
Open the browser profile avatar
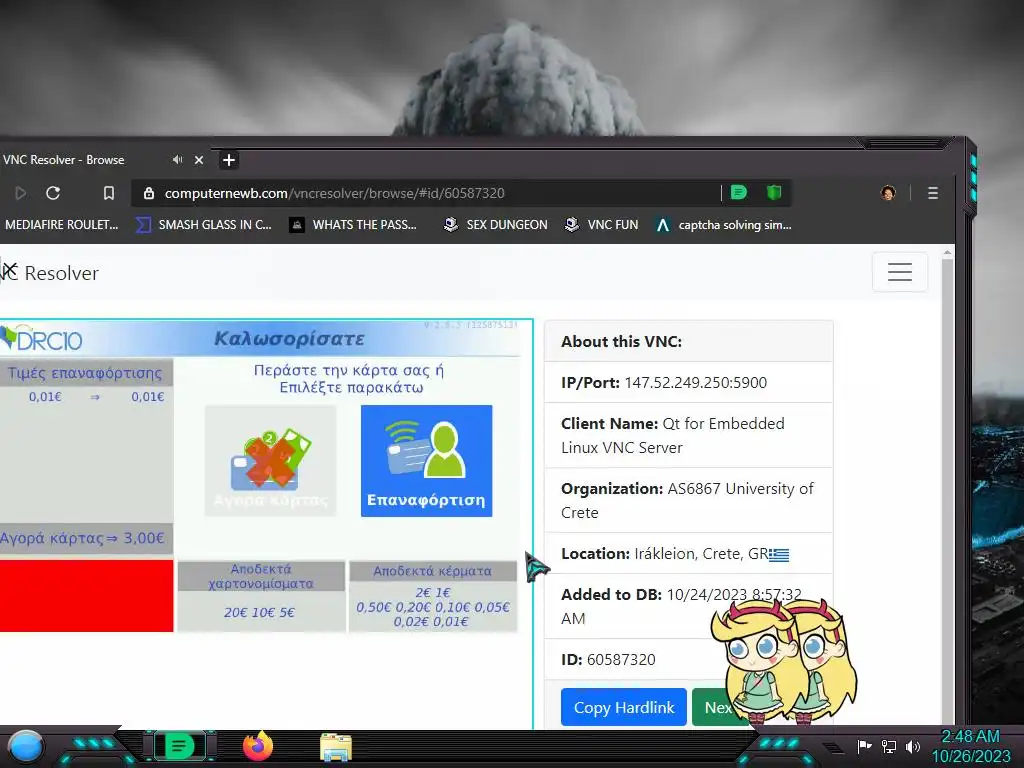pyautogui.click(x=888, y=193)
